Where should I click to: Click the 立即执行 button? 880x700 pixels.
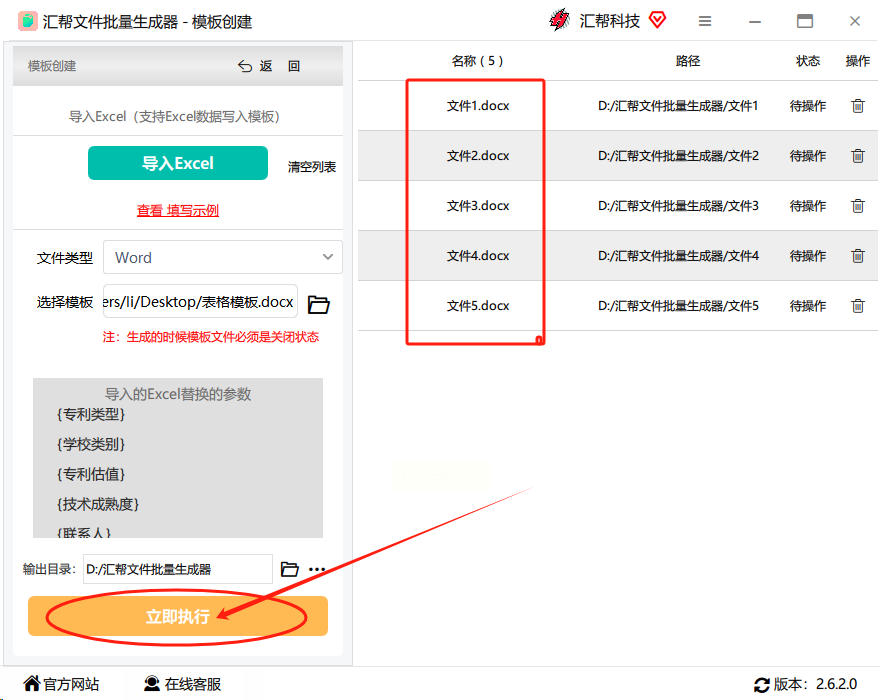(178, 616)
